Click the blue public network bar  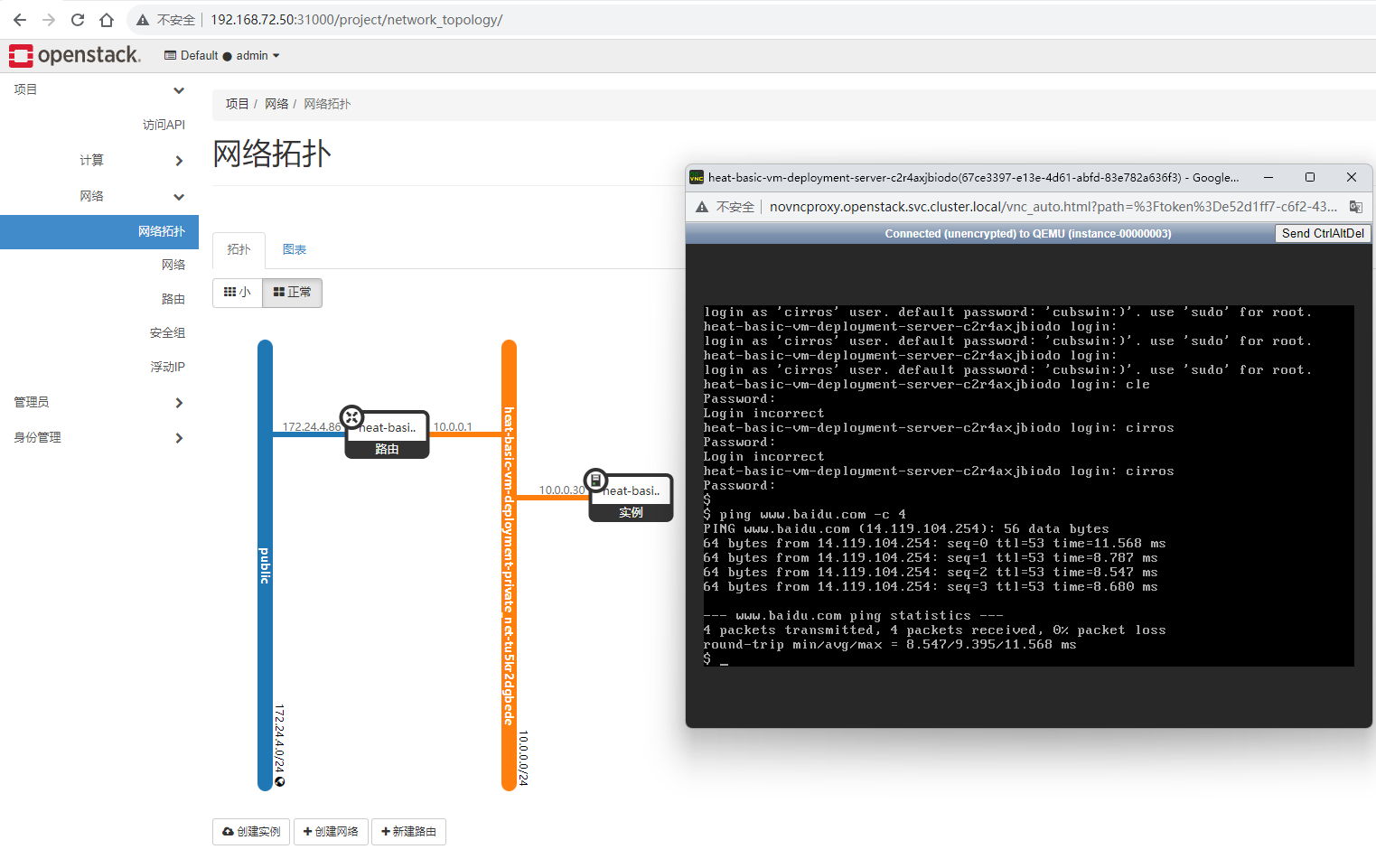[x=265, y=565]
